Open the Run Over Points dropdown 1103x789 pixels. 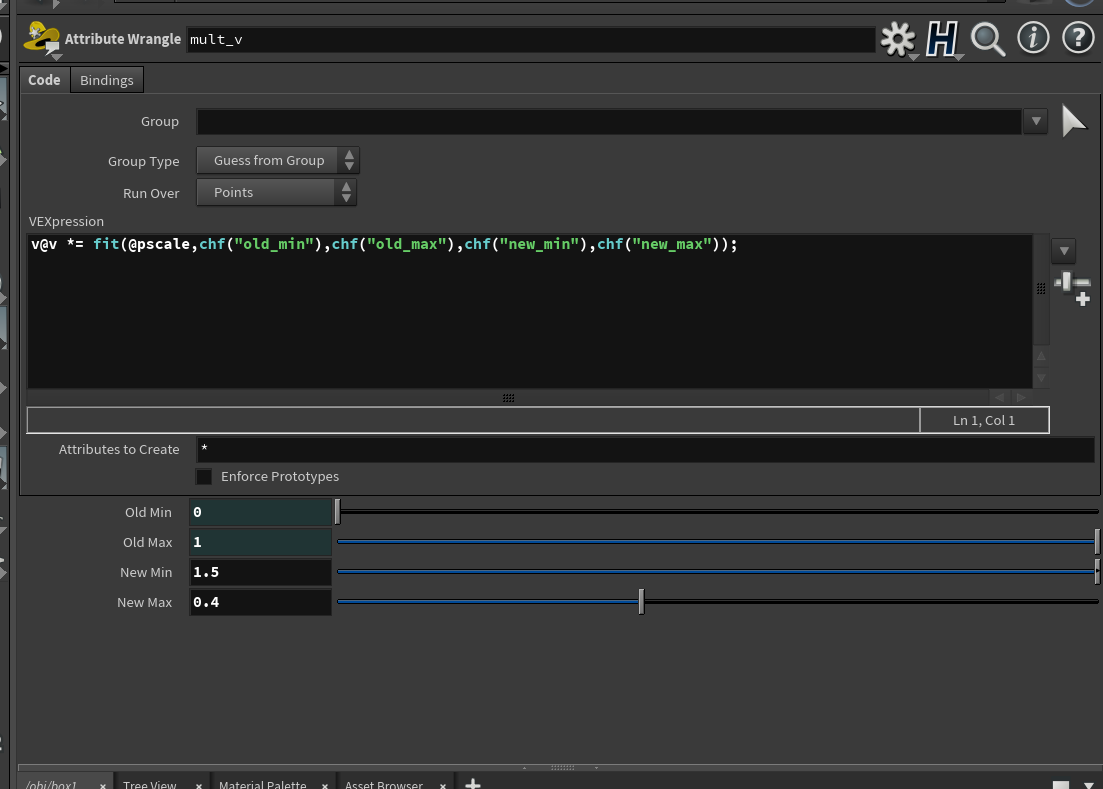coord(276,193)
